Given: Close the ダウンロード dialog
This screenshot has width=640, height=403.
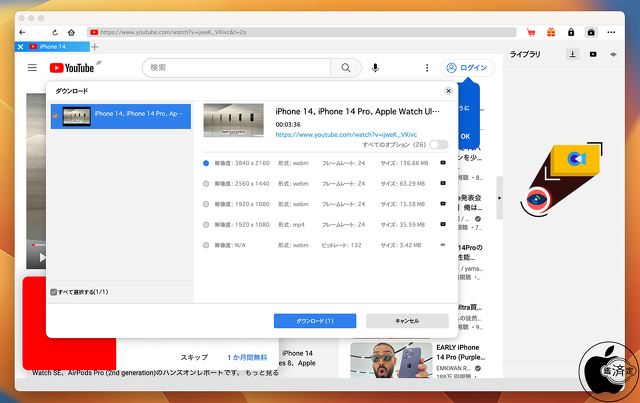Looking at the screenshot, I should 448,91.
